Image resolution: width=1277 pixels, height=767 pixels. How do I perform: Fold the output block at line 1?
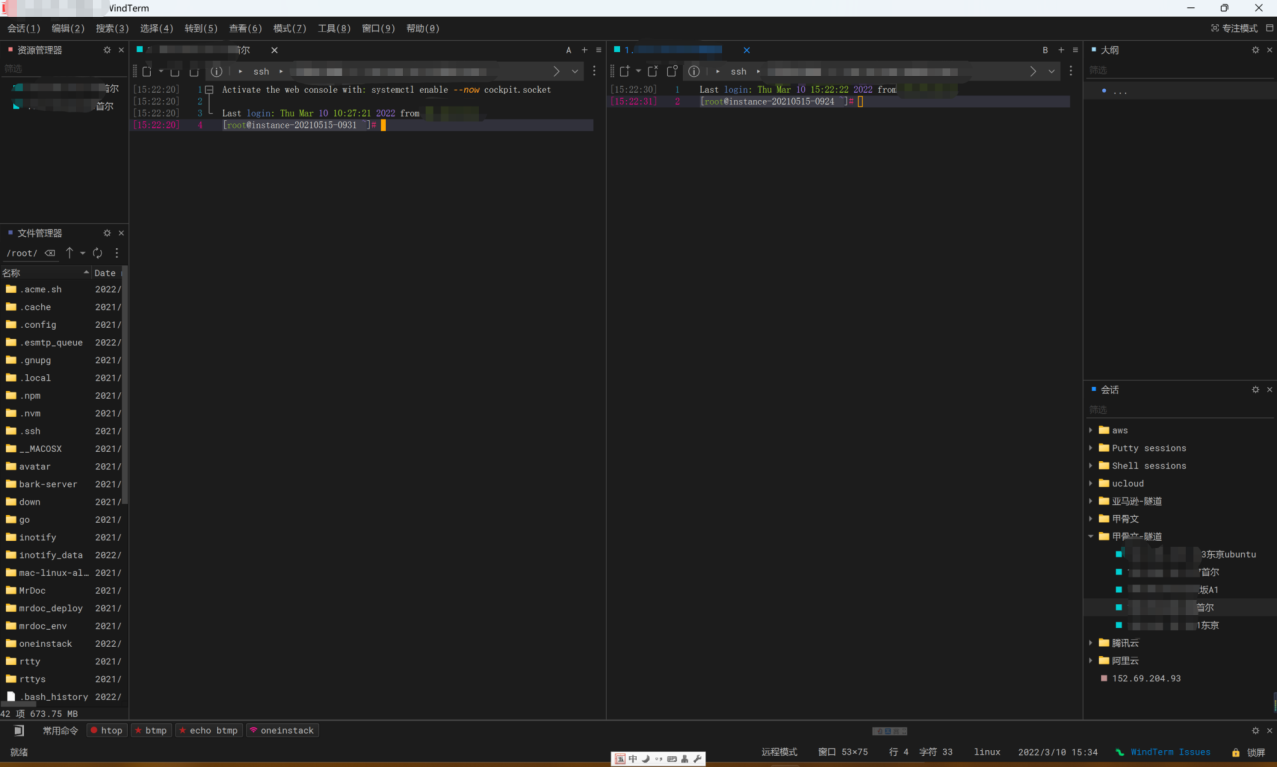click(209, 90)
